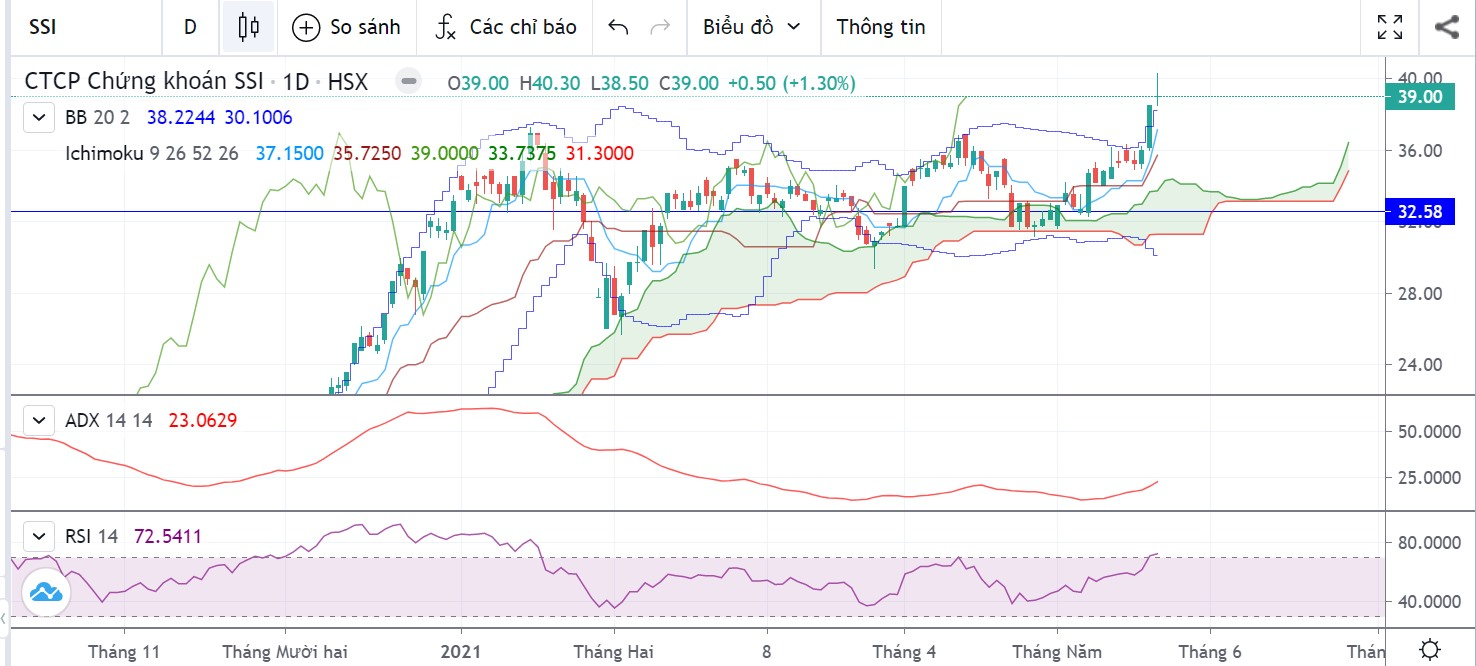Click BB upper value 38.2244
This screenshot has height=666, width=1476.
coord(182,118)
